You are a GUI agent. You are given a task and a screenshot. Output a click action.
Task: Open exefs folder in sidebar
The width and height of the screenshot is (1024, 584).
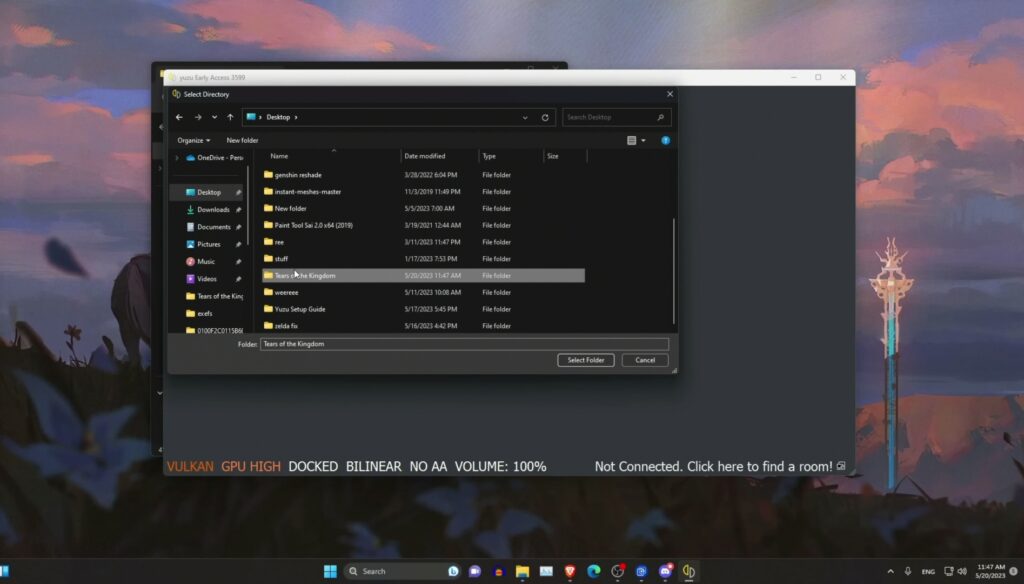click(199, 314)
